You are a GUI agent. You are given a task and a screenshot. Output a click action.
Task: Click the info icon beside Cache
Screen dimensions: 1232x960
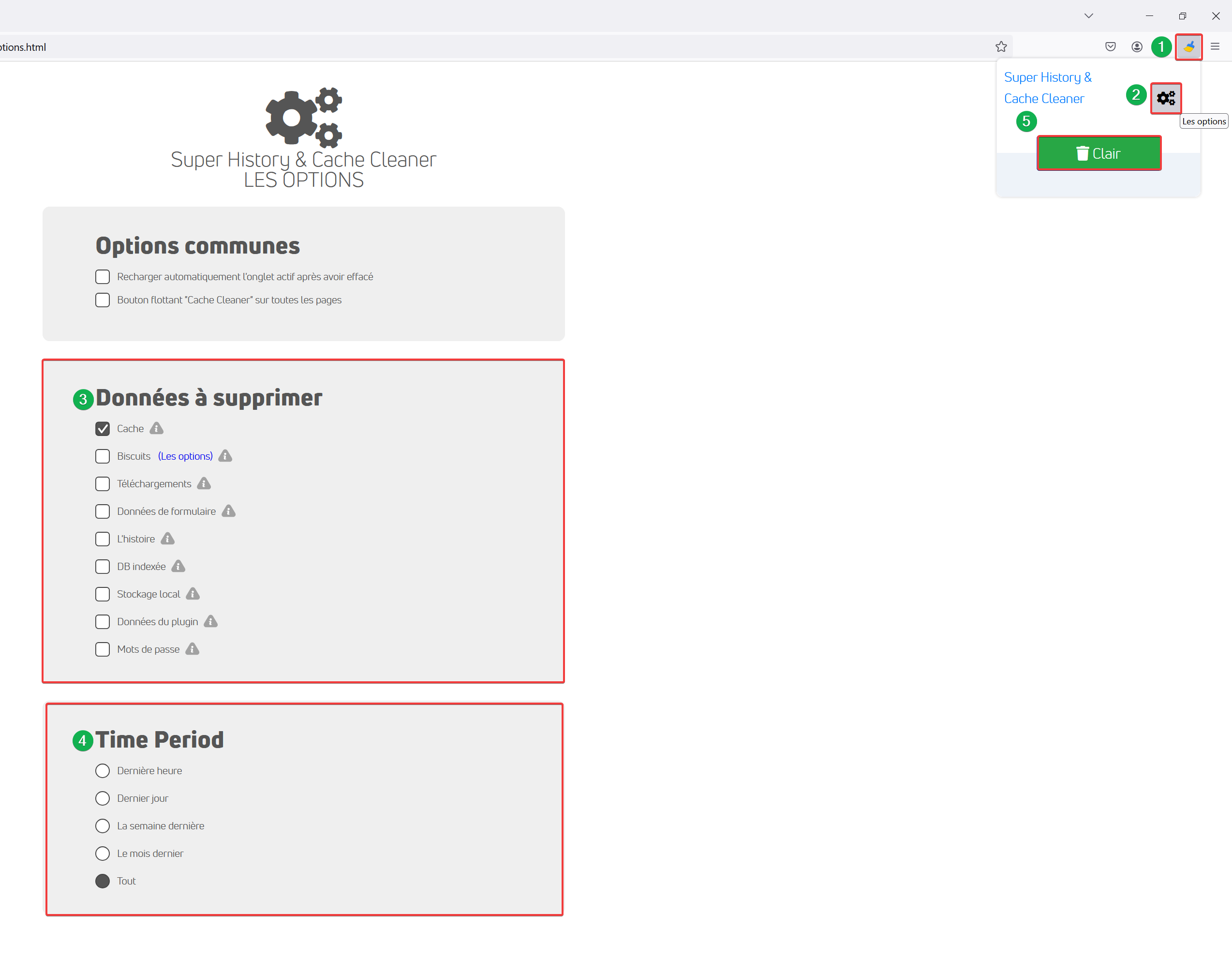(156, 428)
